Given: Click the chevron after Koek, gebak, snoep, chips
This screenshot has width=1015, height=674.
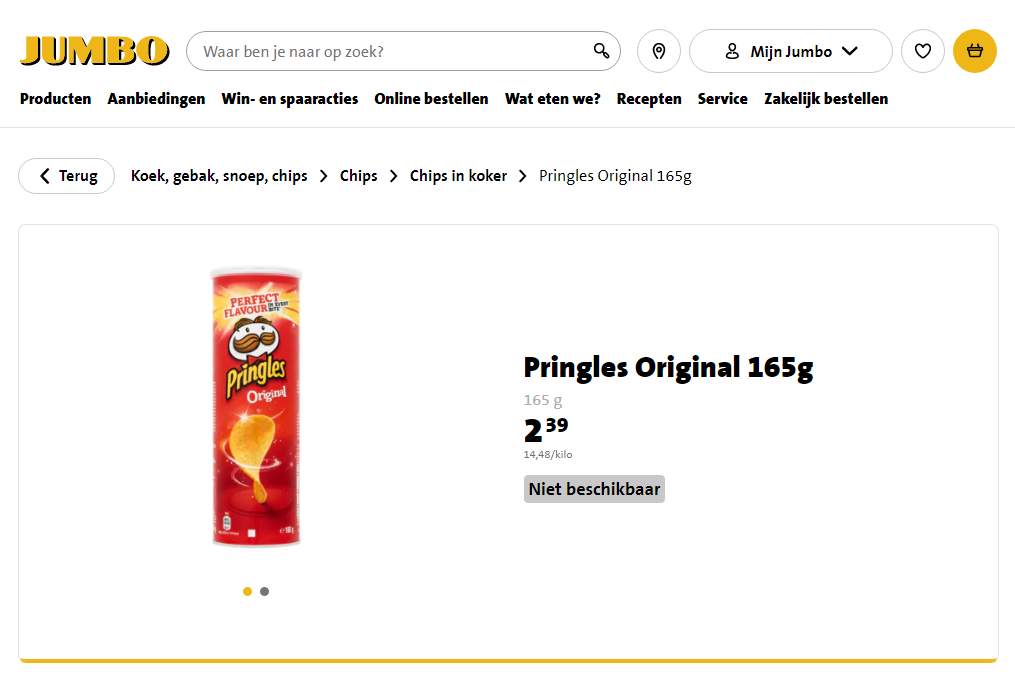Looking at the screenshot, I should point(323,175).
